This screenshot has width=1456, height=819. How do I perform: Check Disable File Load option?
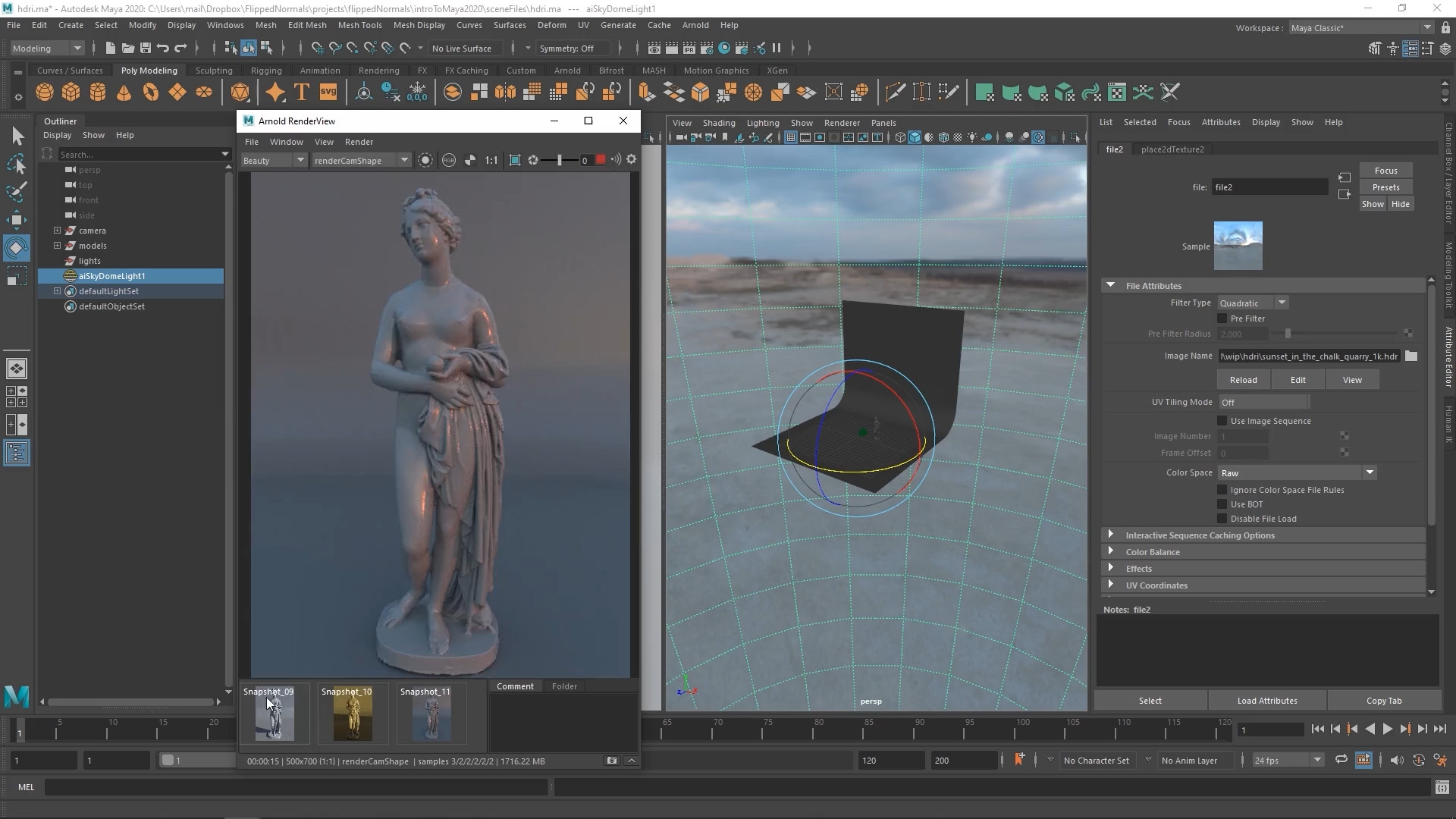coord(1222,519)
